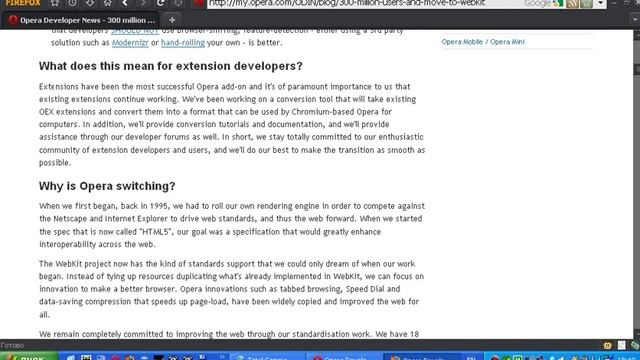Viewport: 640px width, 360px height.
Task: Click the red Opera site favicon in address bar
Action: coord(199,3)
